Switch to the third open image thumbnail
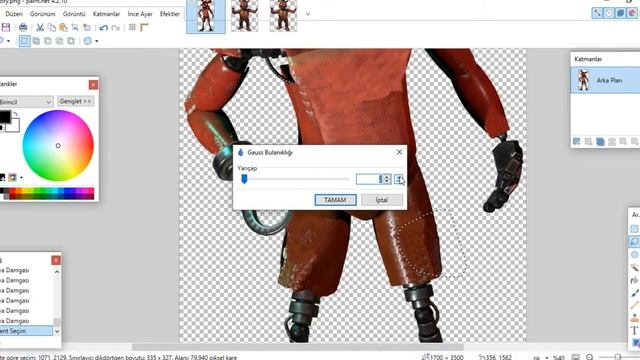Screen dimensions: 640x360 click(283, 16)
